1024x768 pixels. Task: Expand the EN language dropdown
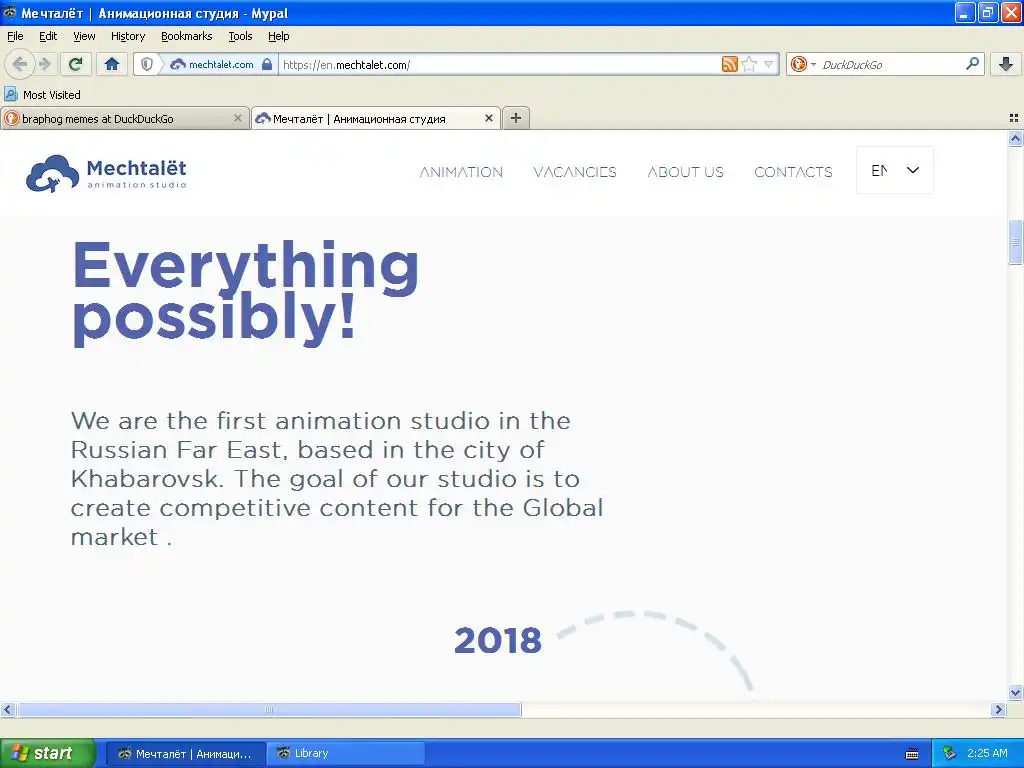point(895,170)
